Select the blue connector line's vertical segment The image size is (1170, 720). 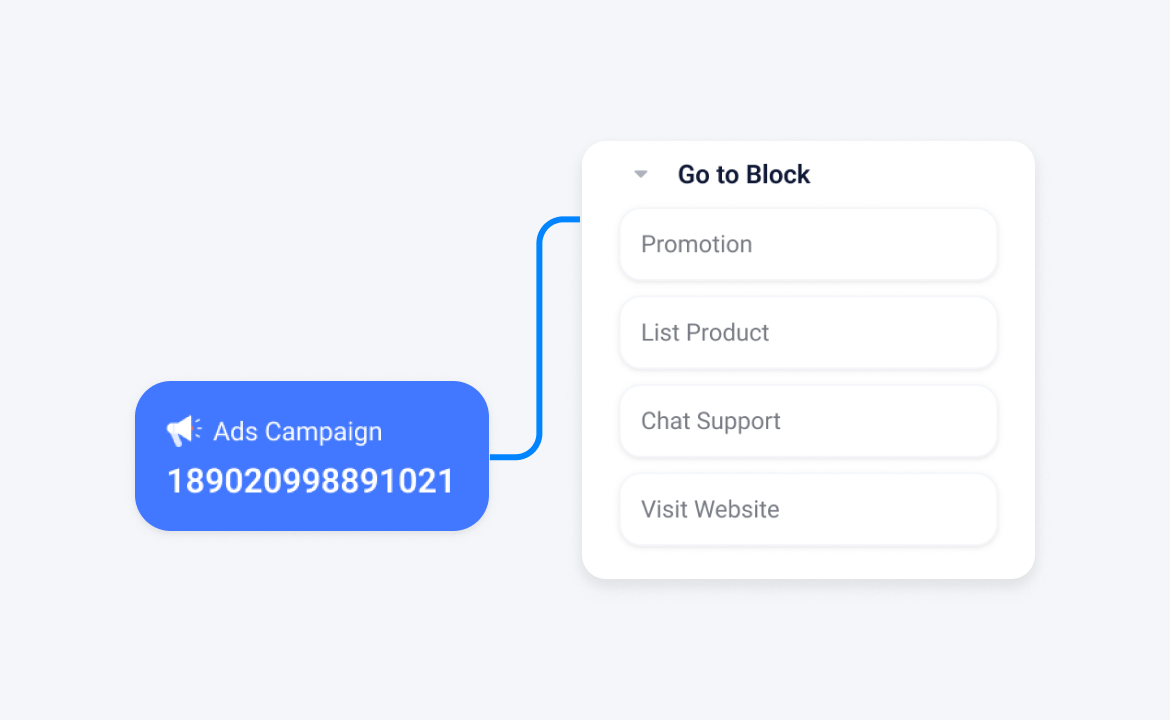tap(539, 336)
